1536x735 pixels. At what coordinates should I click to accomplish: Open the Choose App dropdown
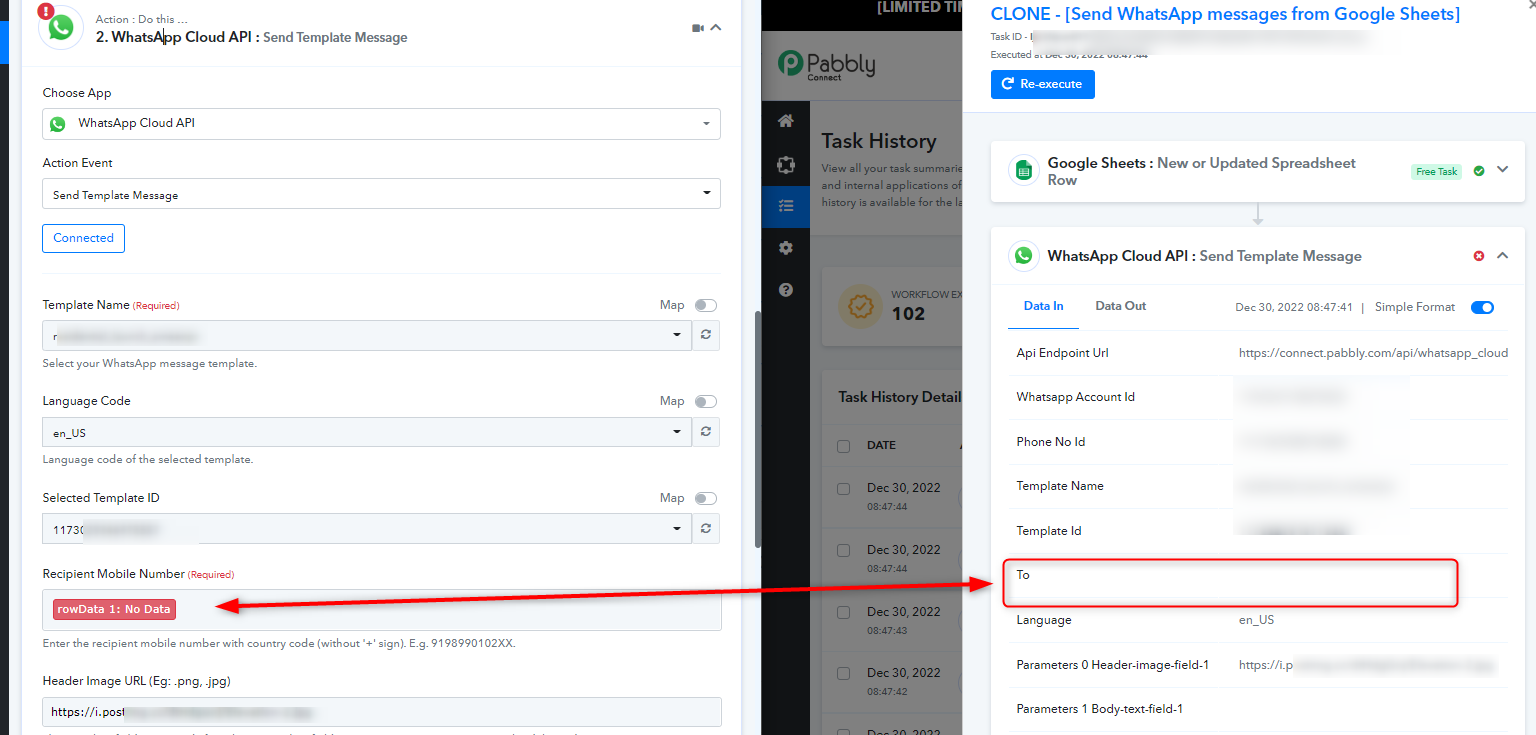coord(381,124)
